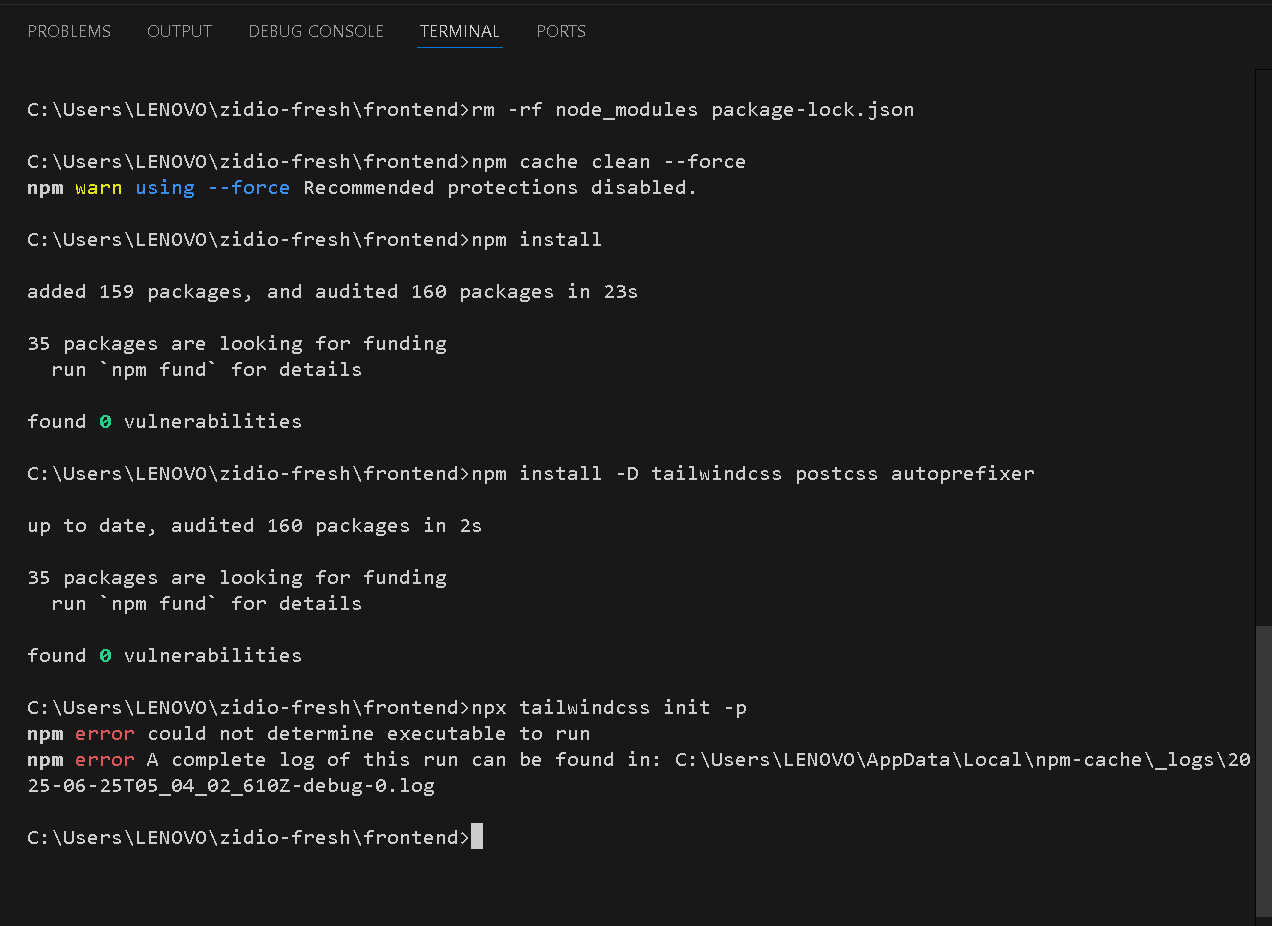Click the blue 'using --force' warning text
Viewport: 1272px width, 926px height.
pyautogui.click(x=212, y=188)
